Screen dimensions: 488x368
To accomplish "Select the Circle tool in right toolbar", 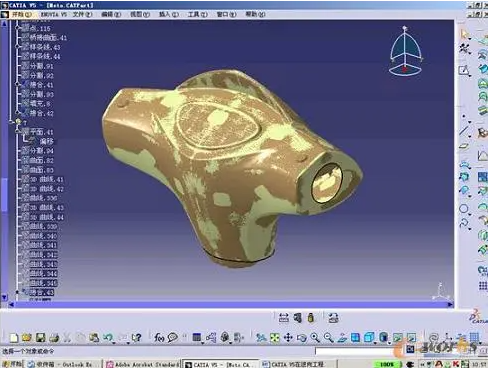I will pyautogui.click(x=464, y=209).
